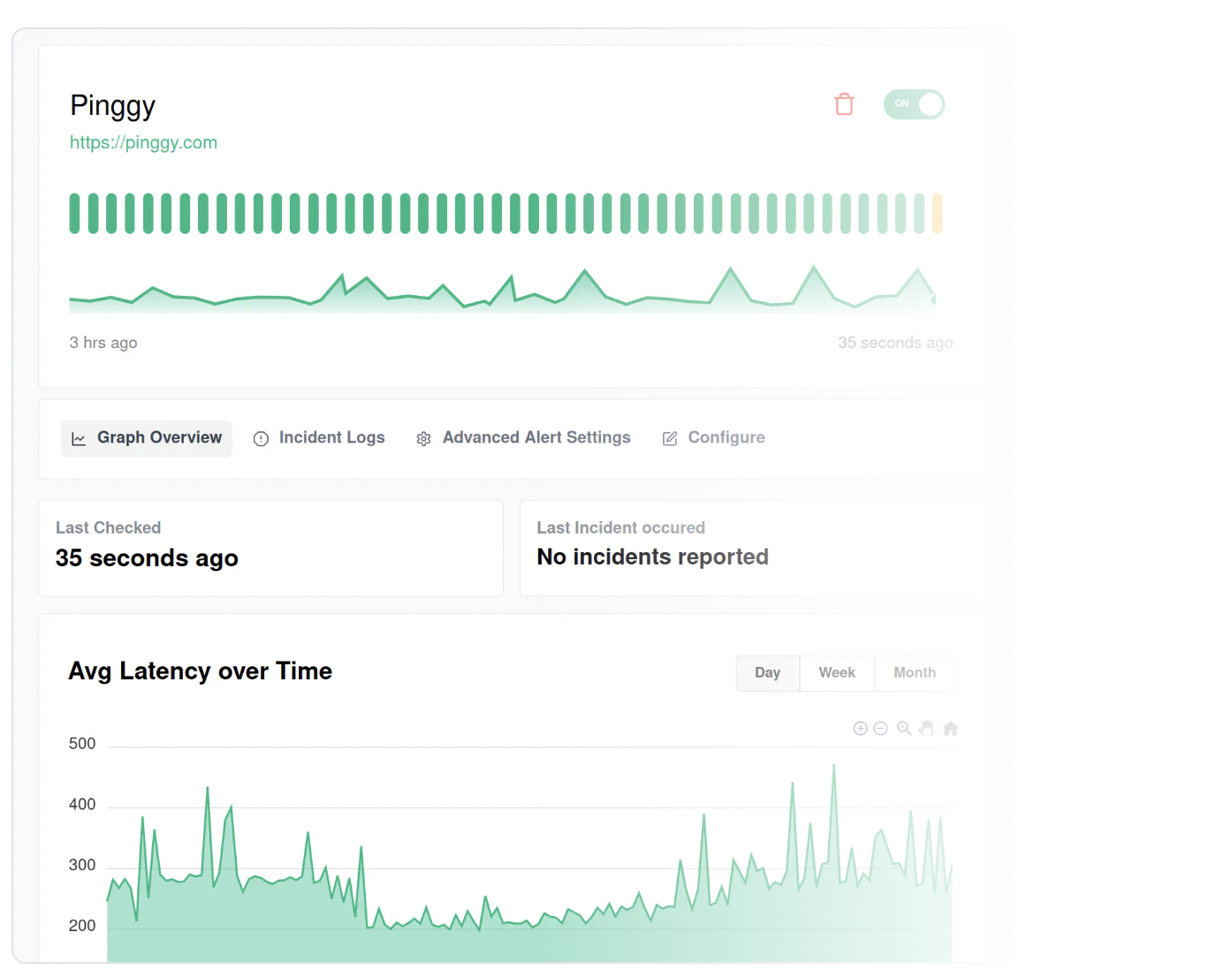Activate the chart panning hand tool
The height and width of the screenshot is (970, 1232).
926,728
